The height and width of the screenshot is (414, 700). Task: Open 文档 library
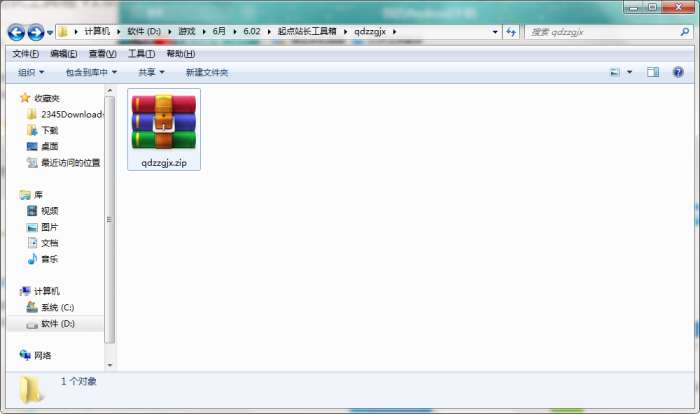50,243
